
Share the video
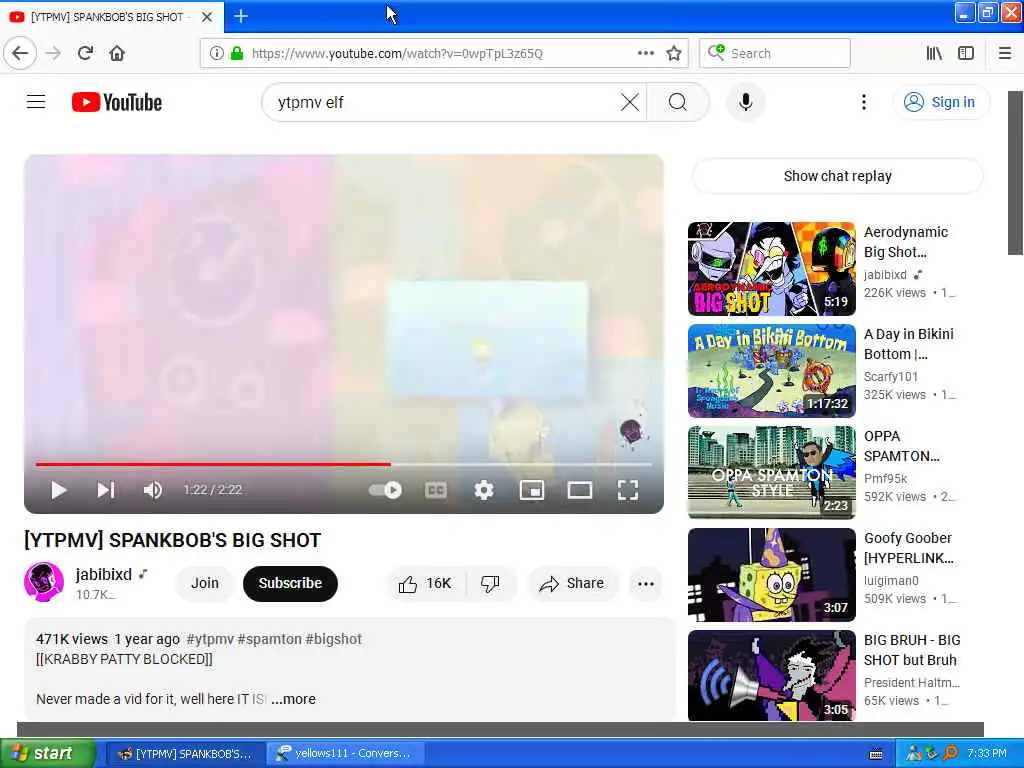coord(571,583)
